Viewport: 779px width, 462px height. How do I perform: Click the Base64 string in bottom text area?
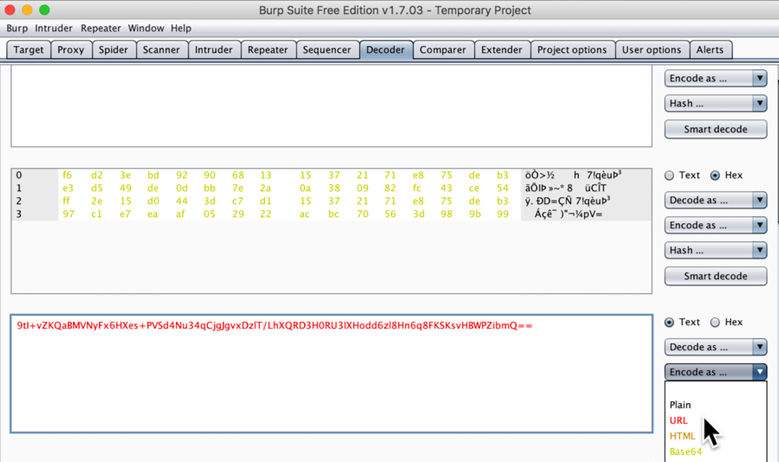pos(274,326)
